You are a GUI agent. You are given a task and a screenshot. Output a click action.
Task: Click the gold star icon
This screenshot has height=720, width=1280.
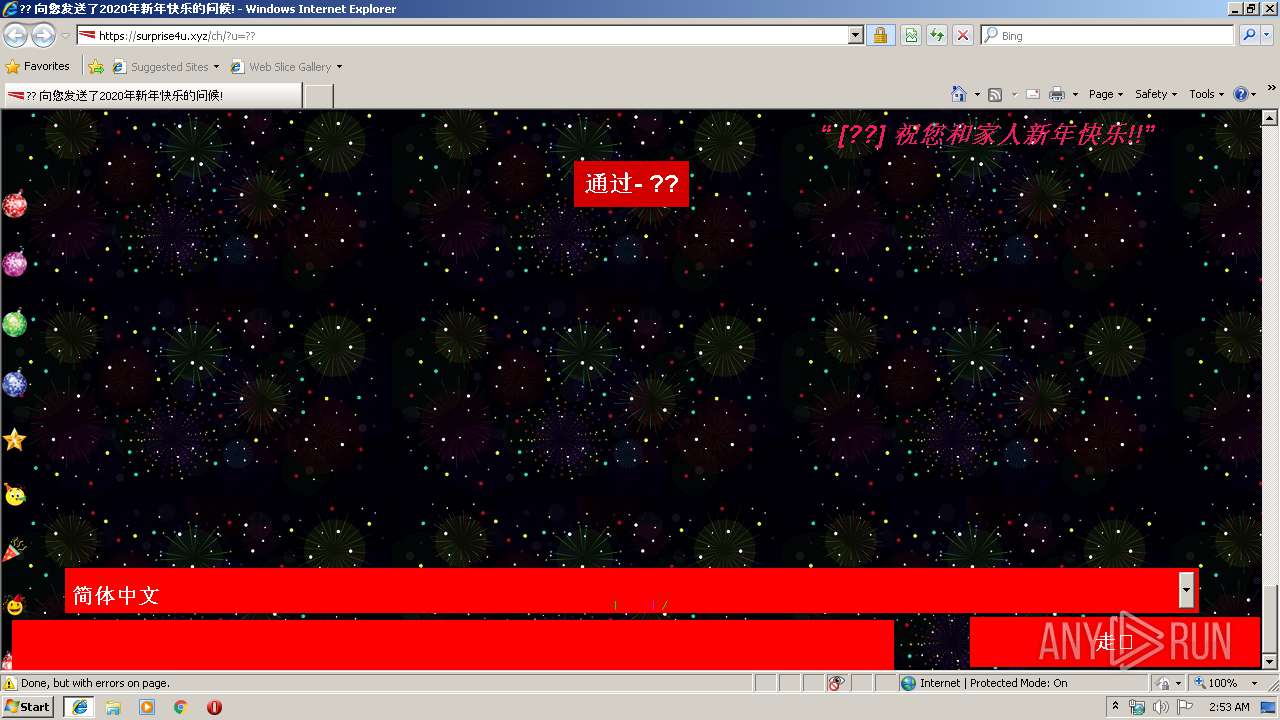pyautogui.click(x=14, y=439)
